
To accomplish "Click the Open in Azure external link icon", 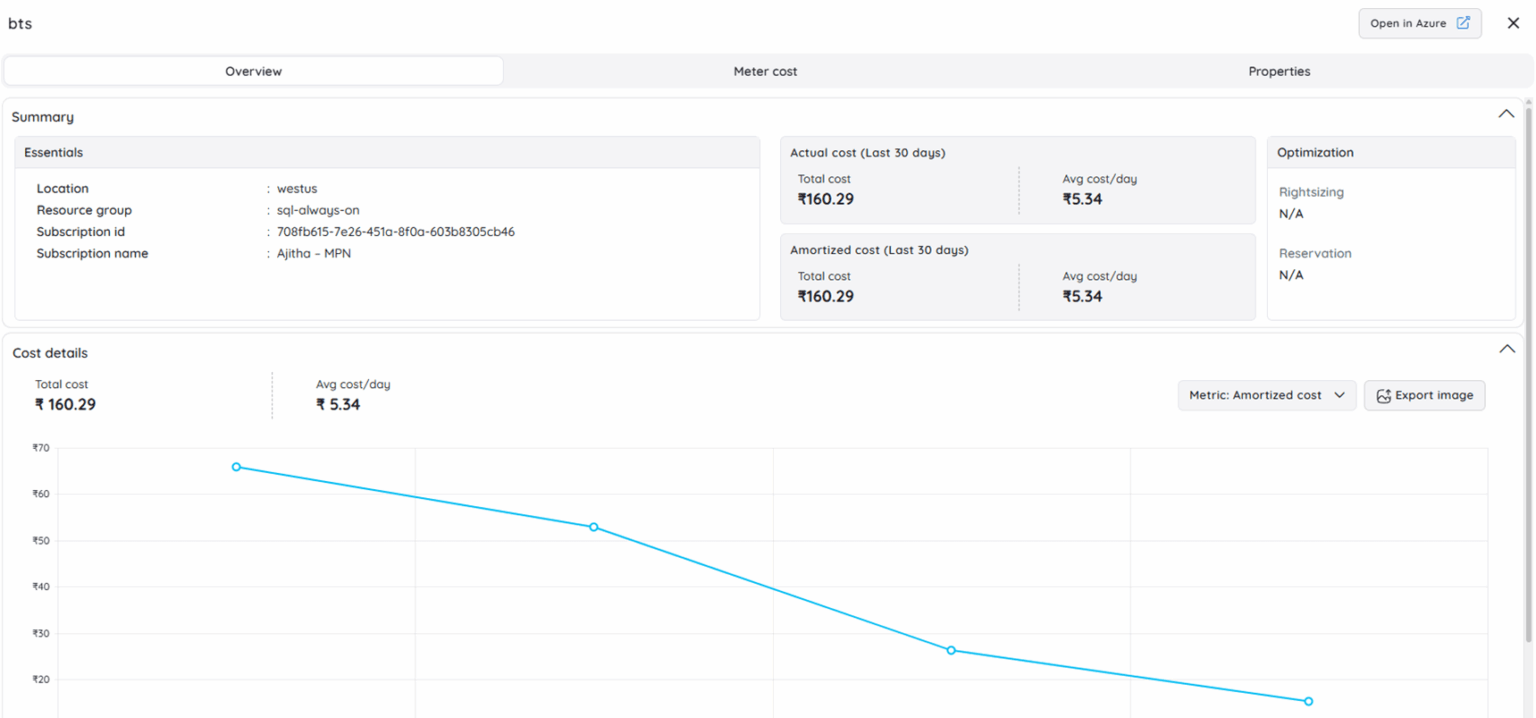I will 1463,23.
